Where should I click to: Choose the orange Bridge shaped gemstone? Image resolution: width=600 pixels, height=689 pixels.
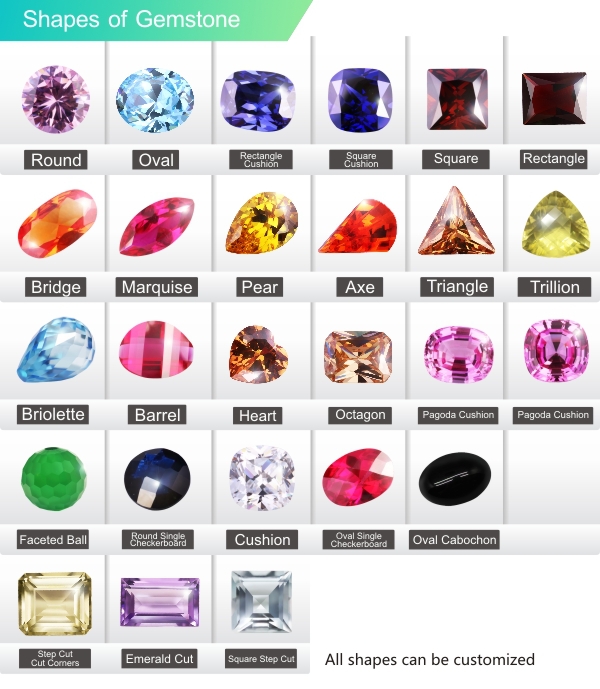tap(57, 224)
